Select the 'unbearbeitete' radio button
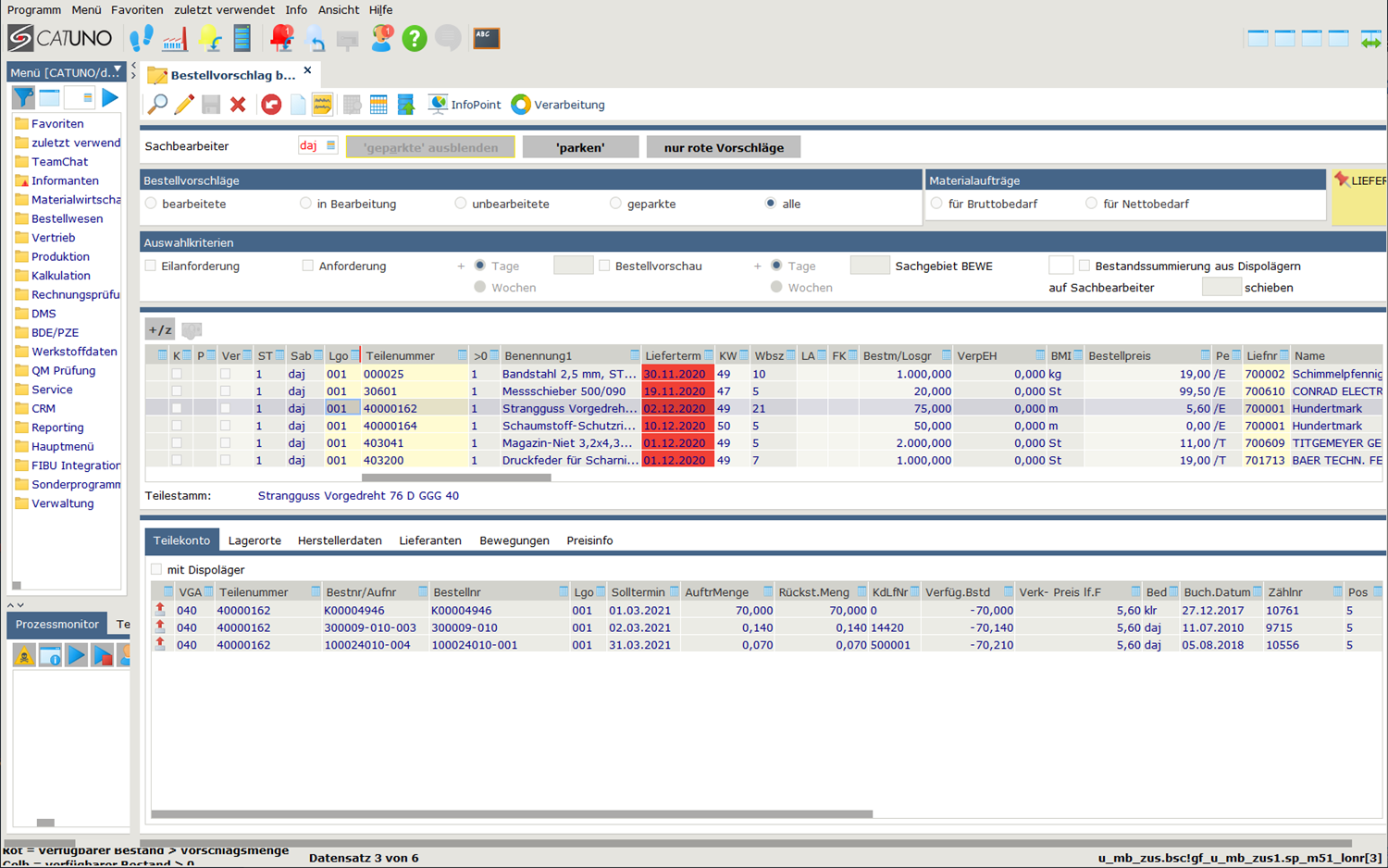The image size is (1388, 868). click(461, 204)
